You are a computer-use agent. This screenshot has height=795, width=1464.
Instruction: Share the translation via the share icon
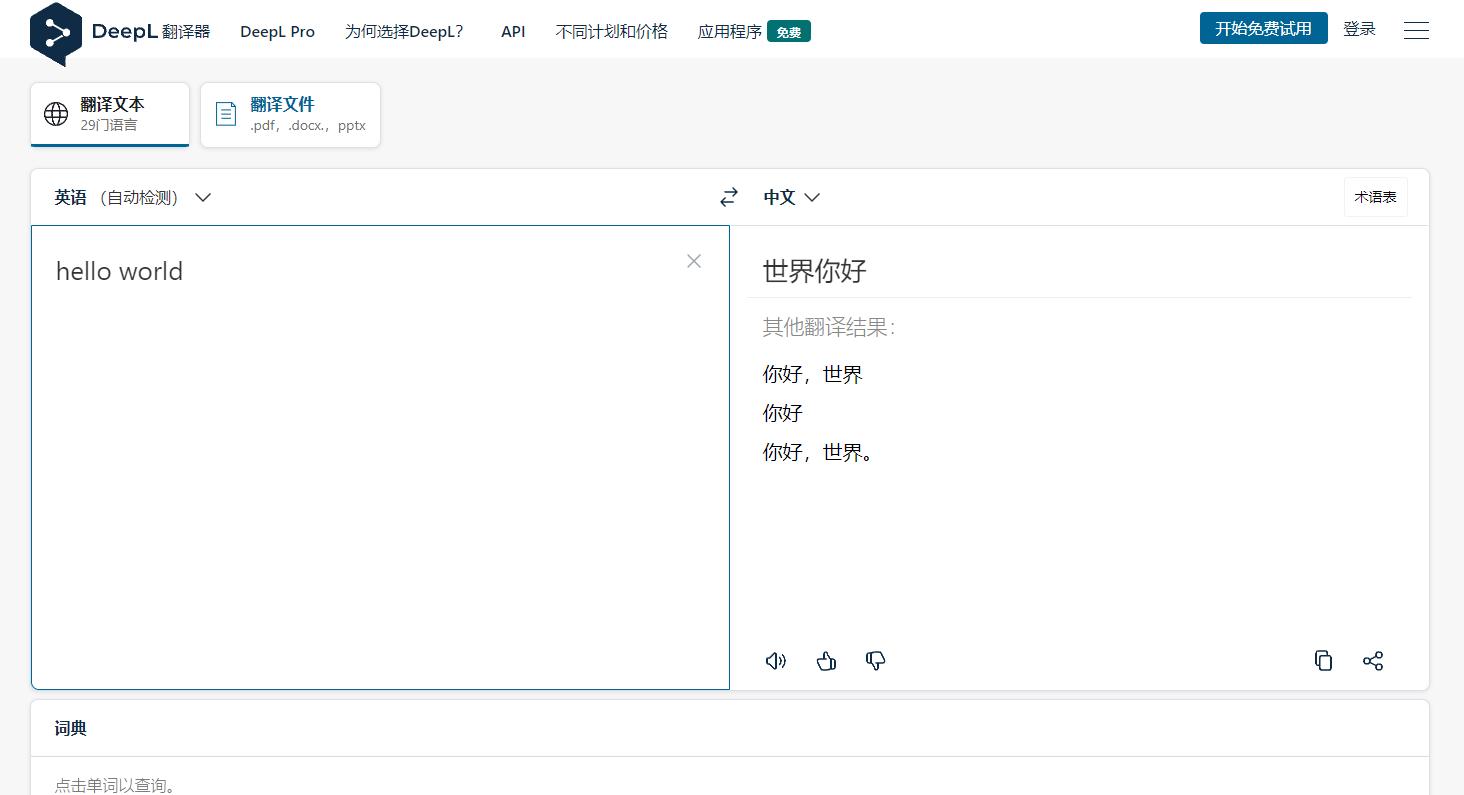coord(1373,661)
